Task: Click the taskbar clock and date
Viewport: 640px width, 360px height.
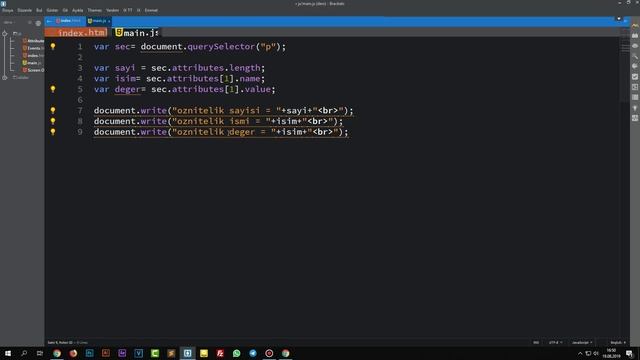Action: 611,353
